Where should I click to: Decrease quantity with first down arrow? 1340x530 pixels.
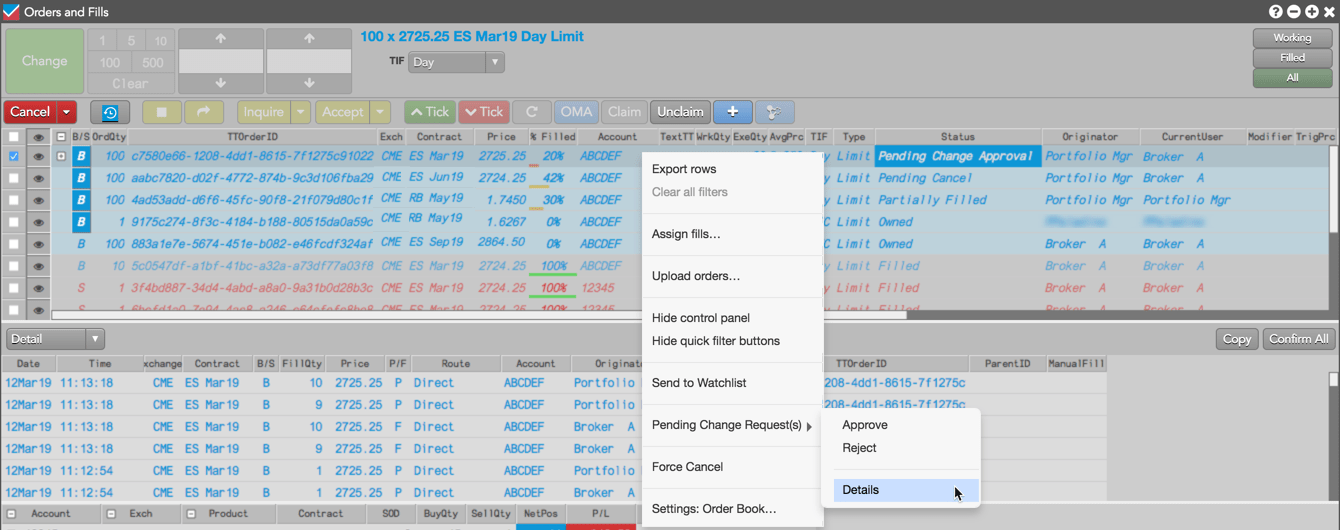click(221, 83)
